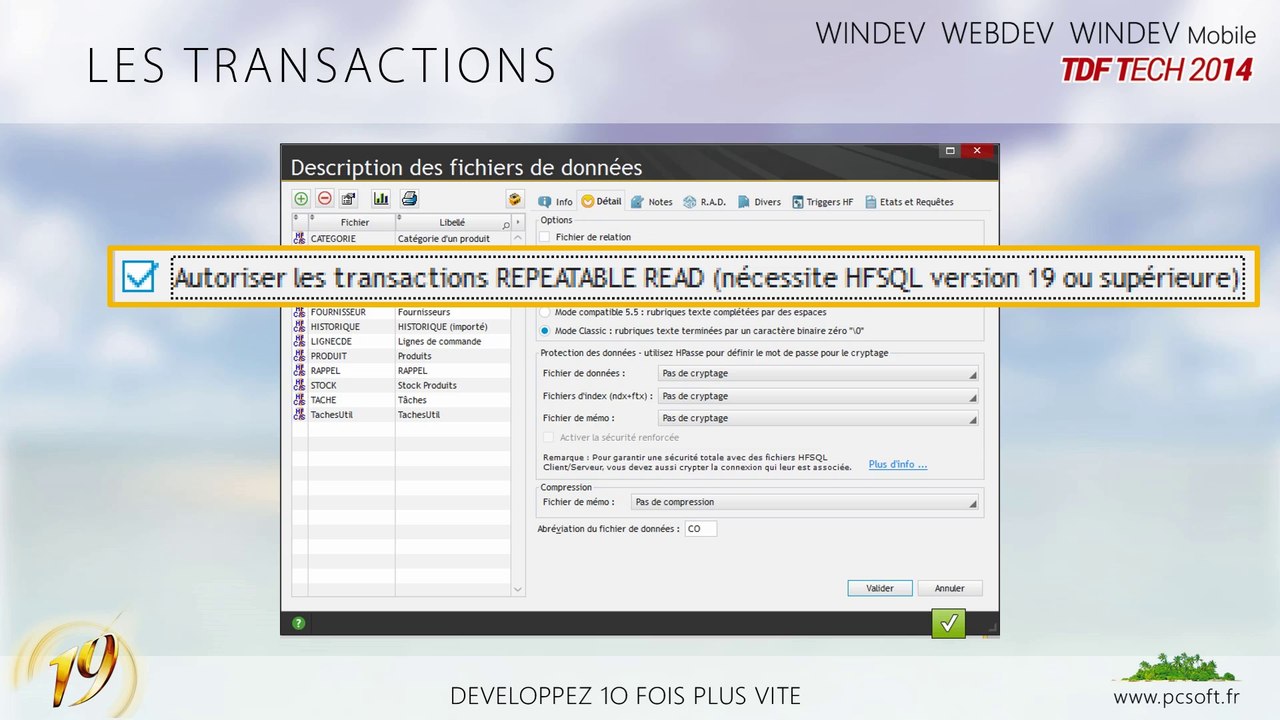Click the HF icon beside HISTORIQUE
The image size is (1280, 720).
click(300, 327)
